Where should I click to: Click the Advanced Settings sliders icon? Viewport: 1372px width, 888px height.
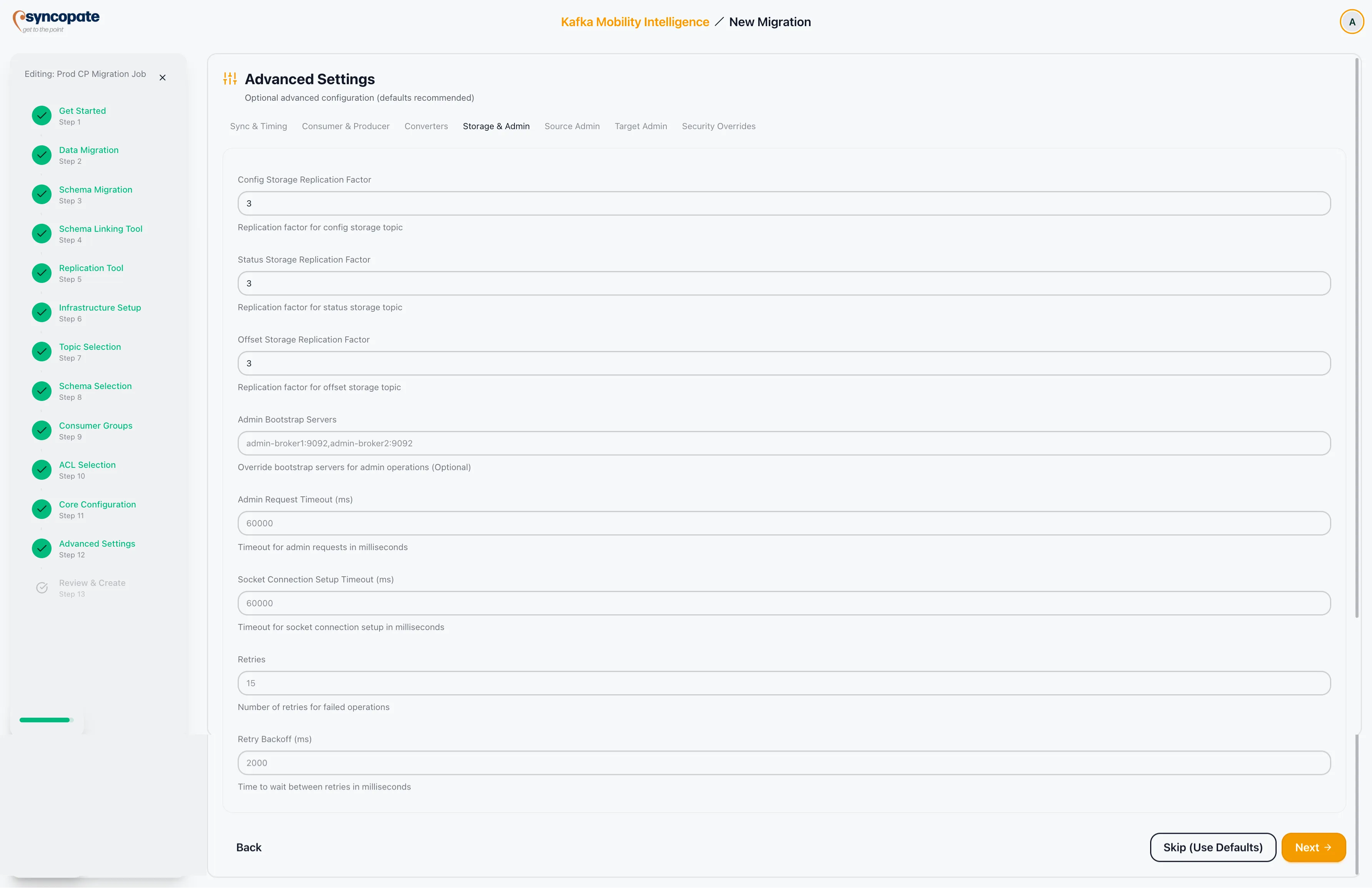point(230,78)
